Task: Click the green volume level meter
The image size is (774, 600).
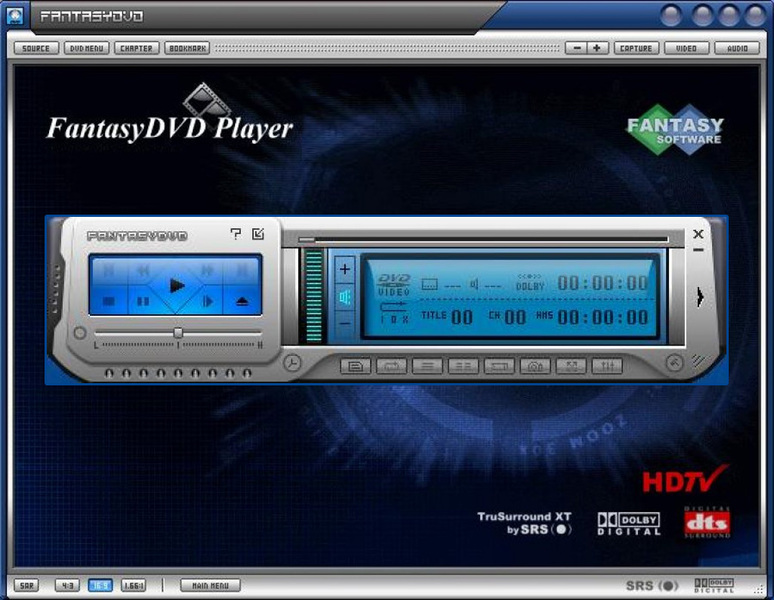Action: tap(313, 296)
